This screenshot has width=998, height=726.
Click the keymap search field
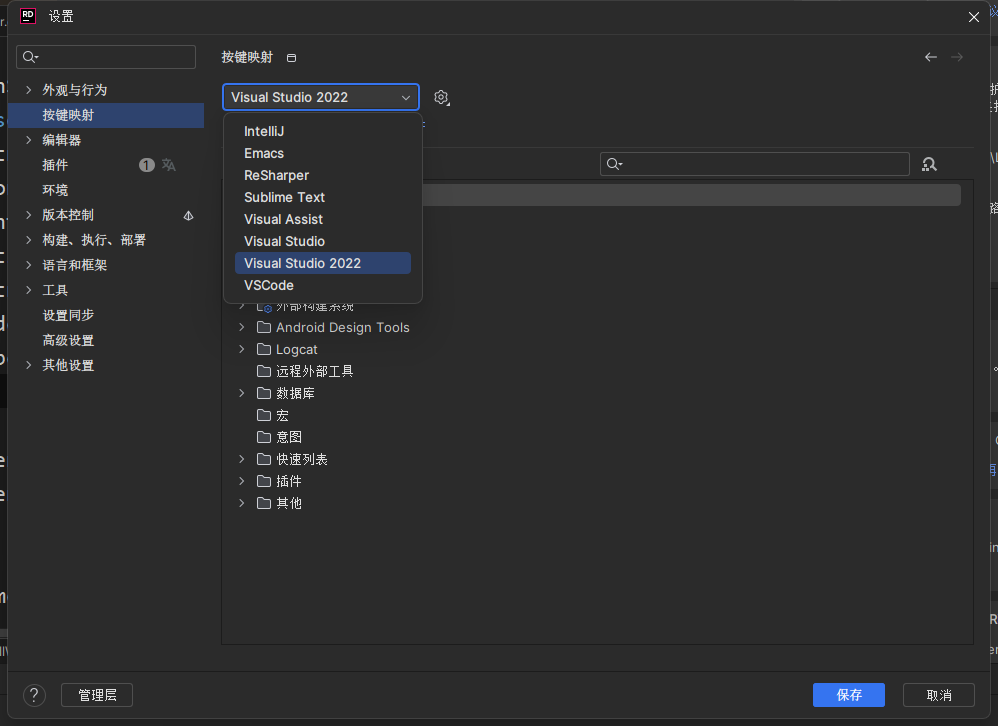point(754,164)
